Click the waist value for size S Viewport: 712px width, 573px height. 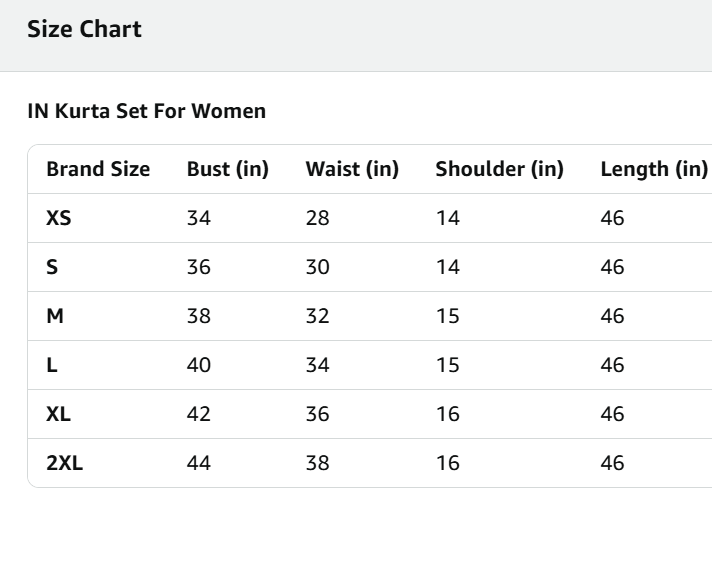(x=317, y=267)
